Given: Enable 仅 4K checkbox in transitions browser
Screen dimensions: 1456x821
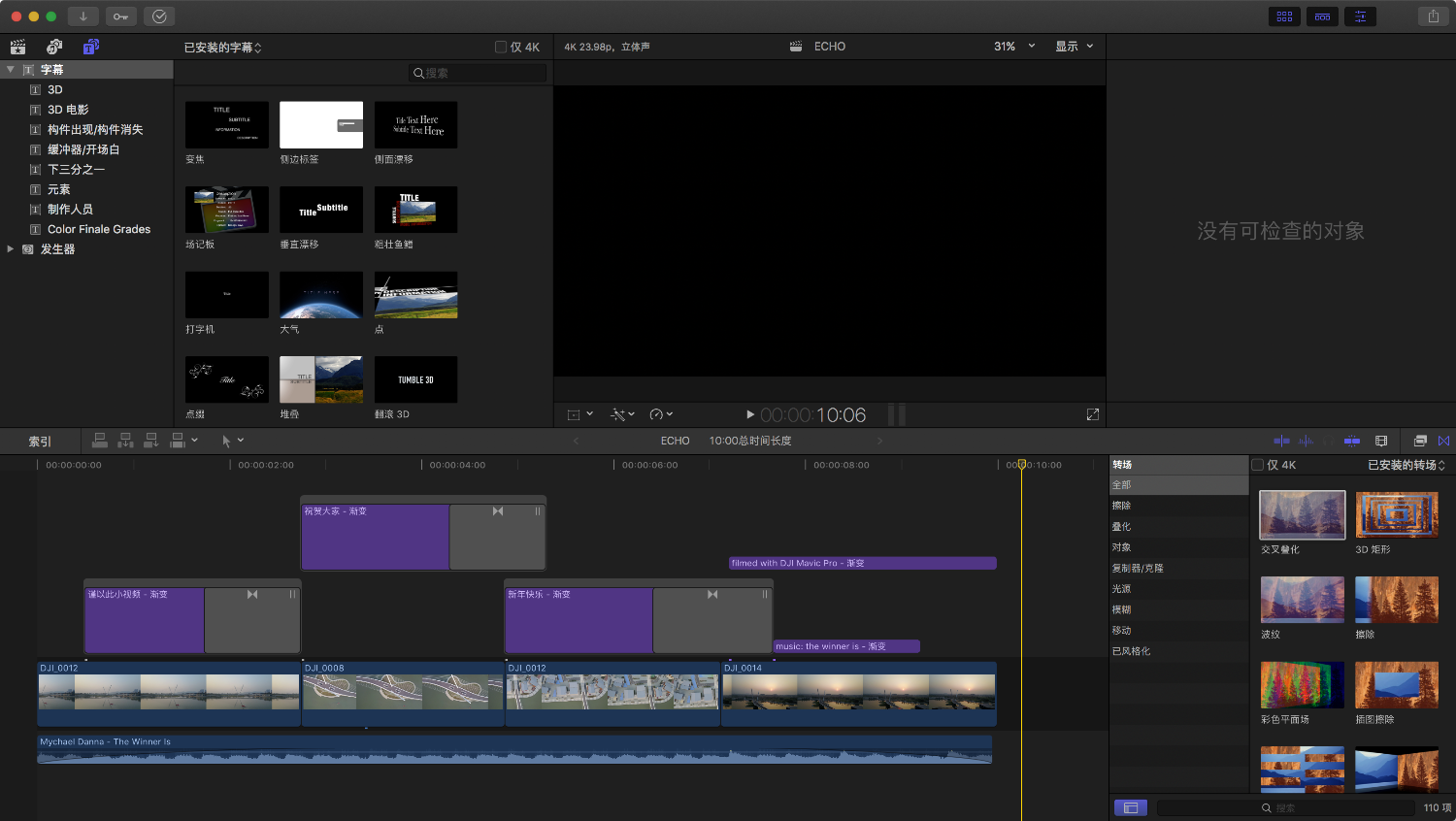Looking at the screenshot, I should (1258, 465).
